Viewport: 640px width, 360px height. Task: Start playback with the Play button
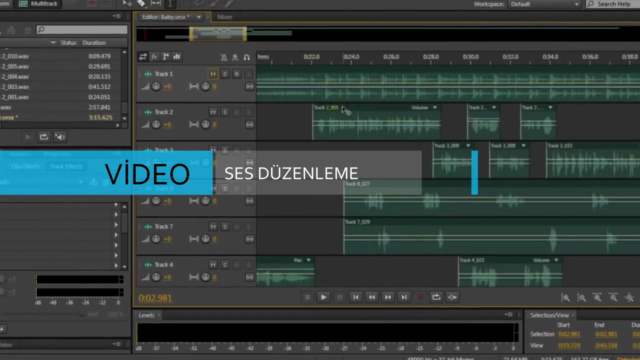click(x=323, y=298)
